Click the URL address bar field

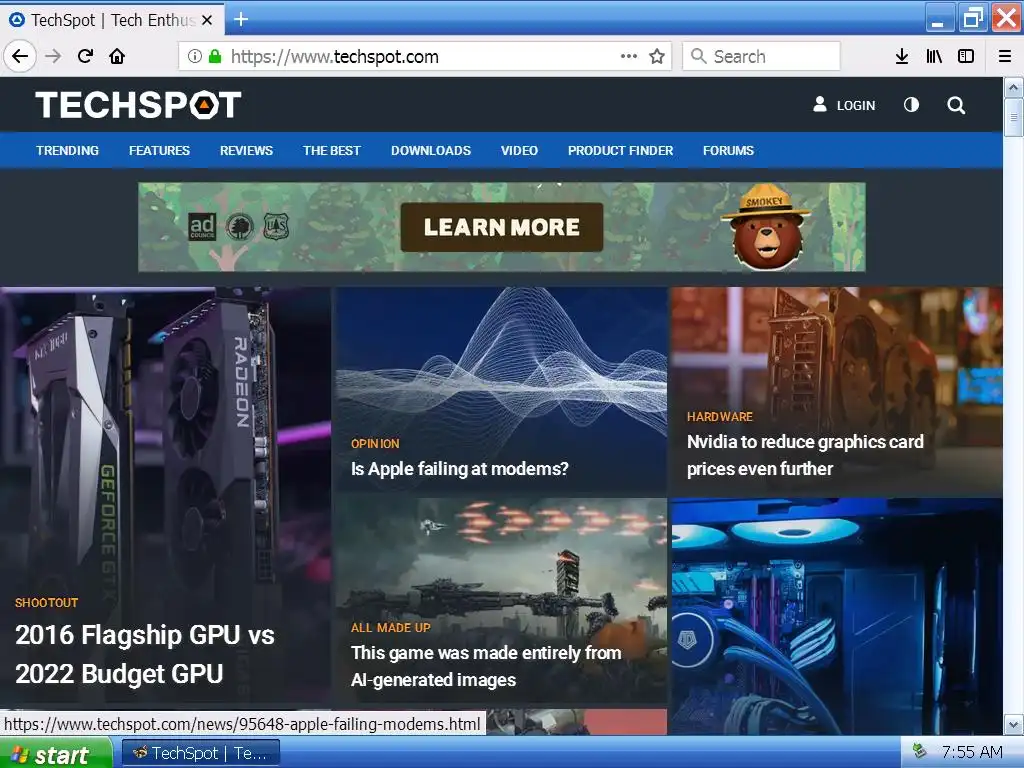pos(424,57)
